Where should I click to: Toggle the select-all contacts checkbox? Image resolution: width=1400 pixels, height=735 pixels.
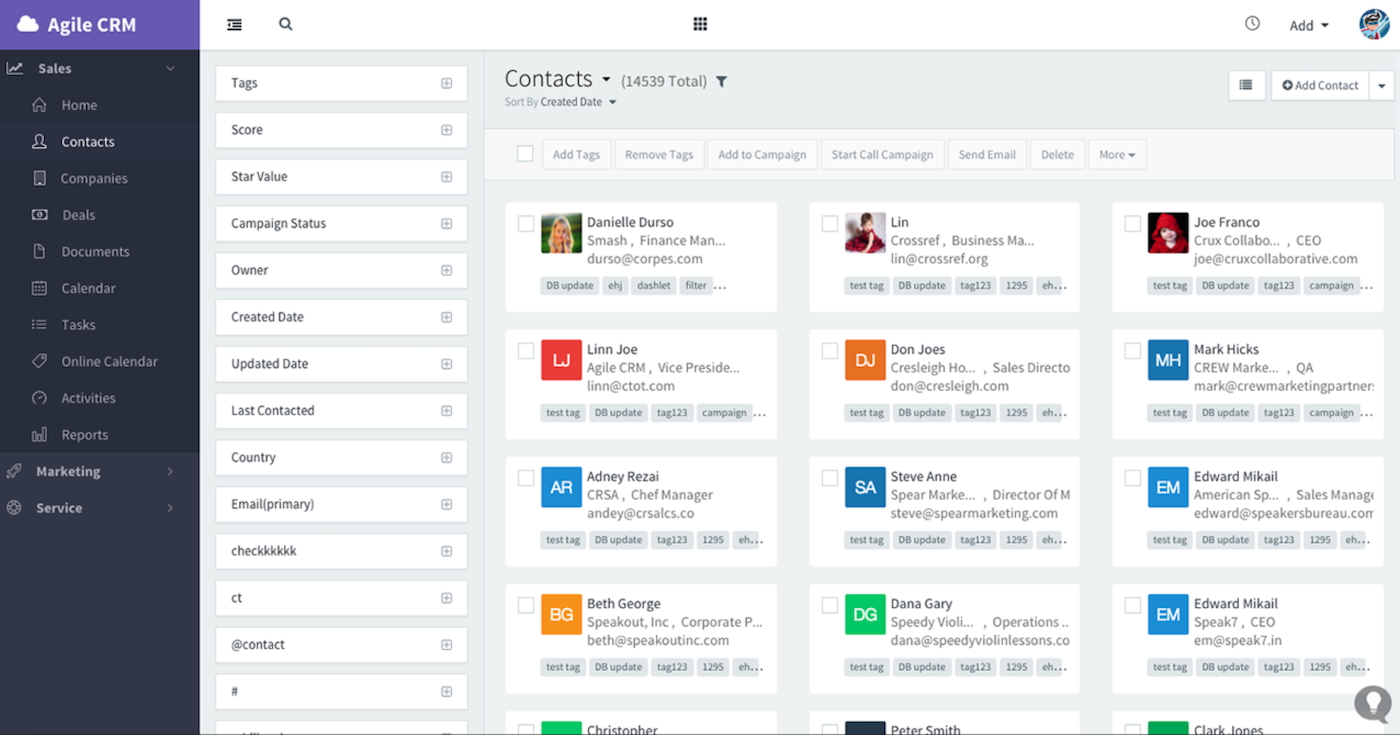click(525, 154)
